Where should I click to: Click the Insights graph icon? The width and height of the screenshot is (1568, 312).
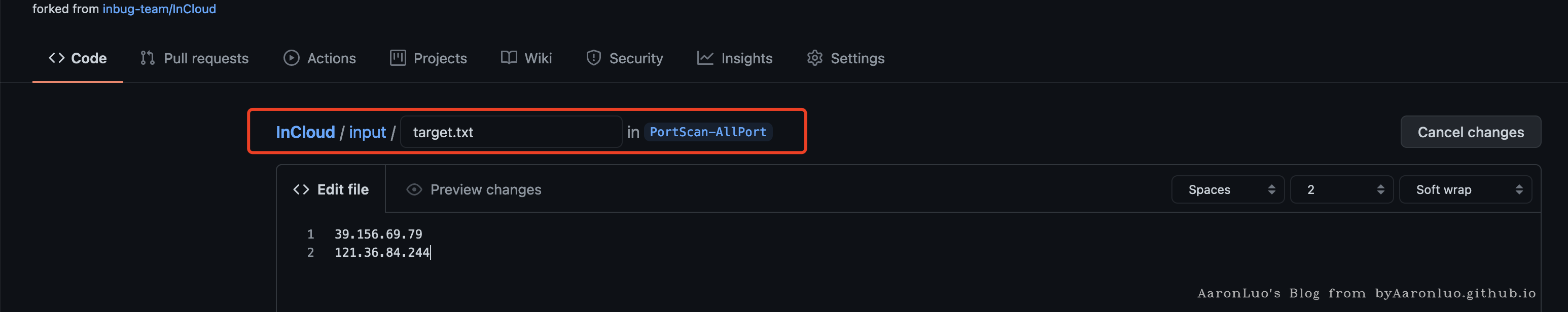(x=705, y=58)
